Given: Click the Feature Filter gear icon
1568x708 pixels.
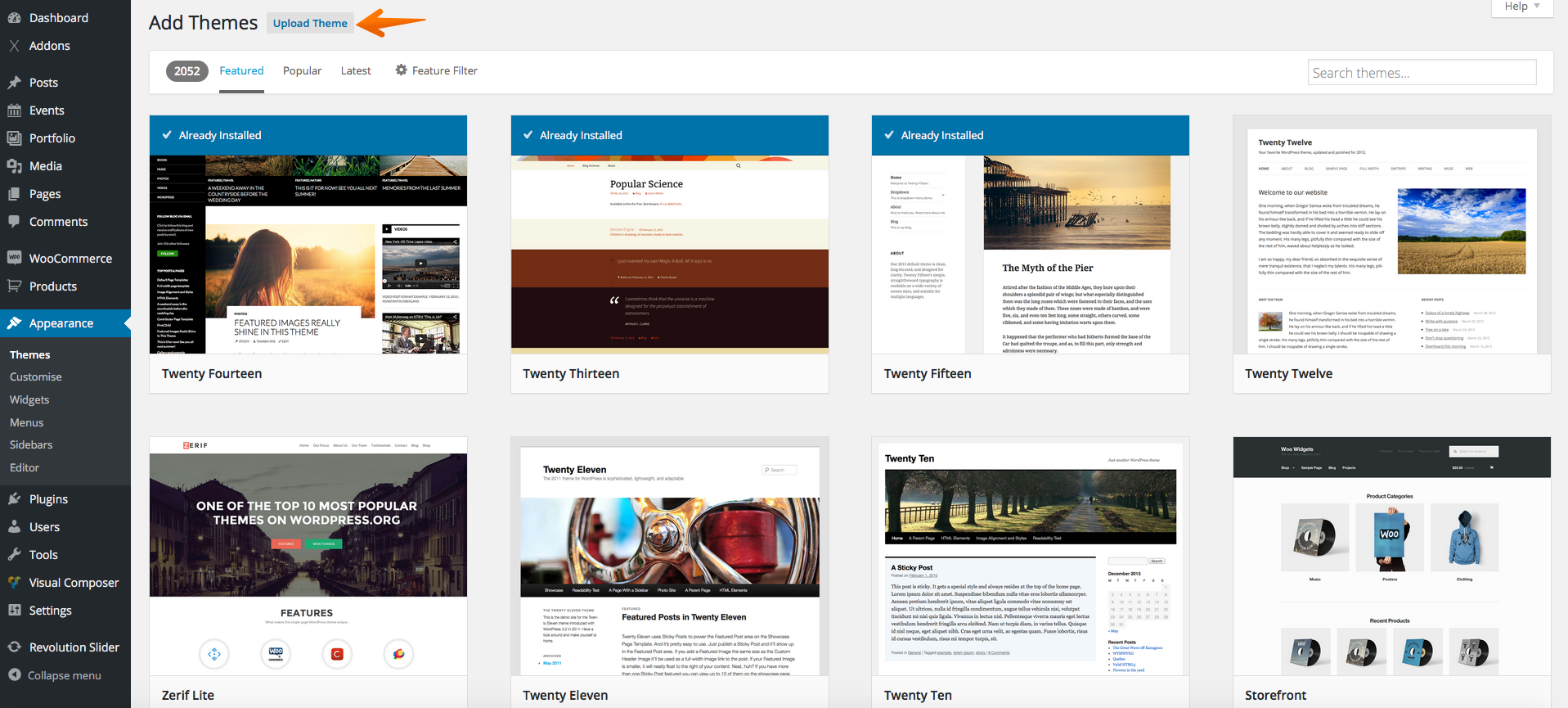Looking at the screenshot, I should click(x=401, y=70).
